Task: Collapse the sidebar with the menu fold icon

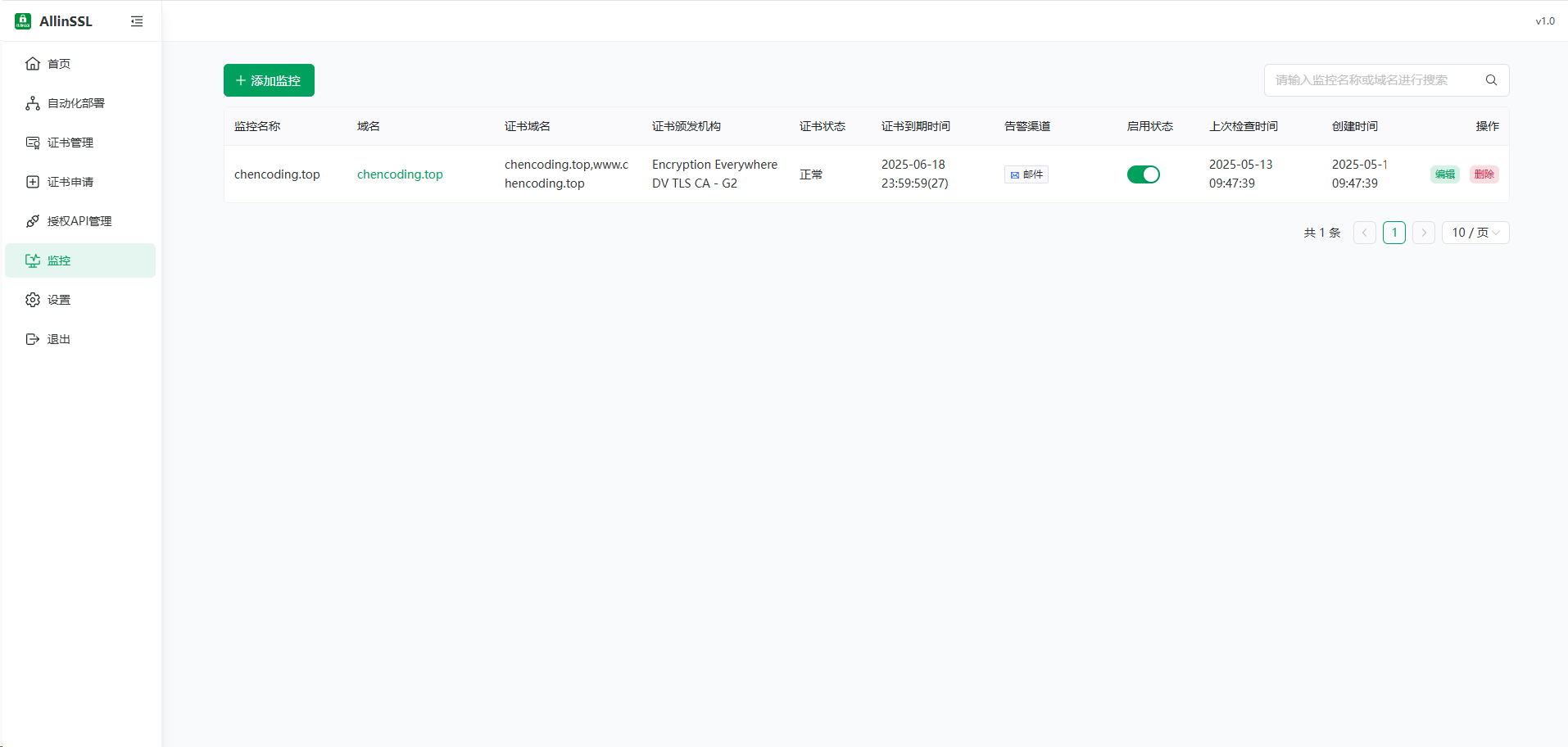Action: pos(137,21)
